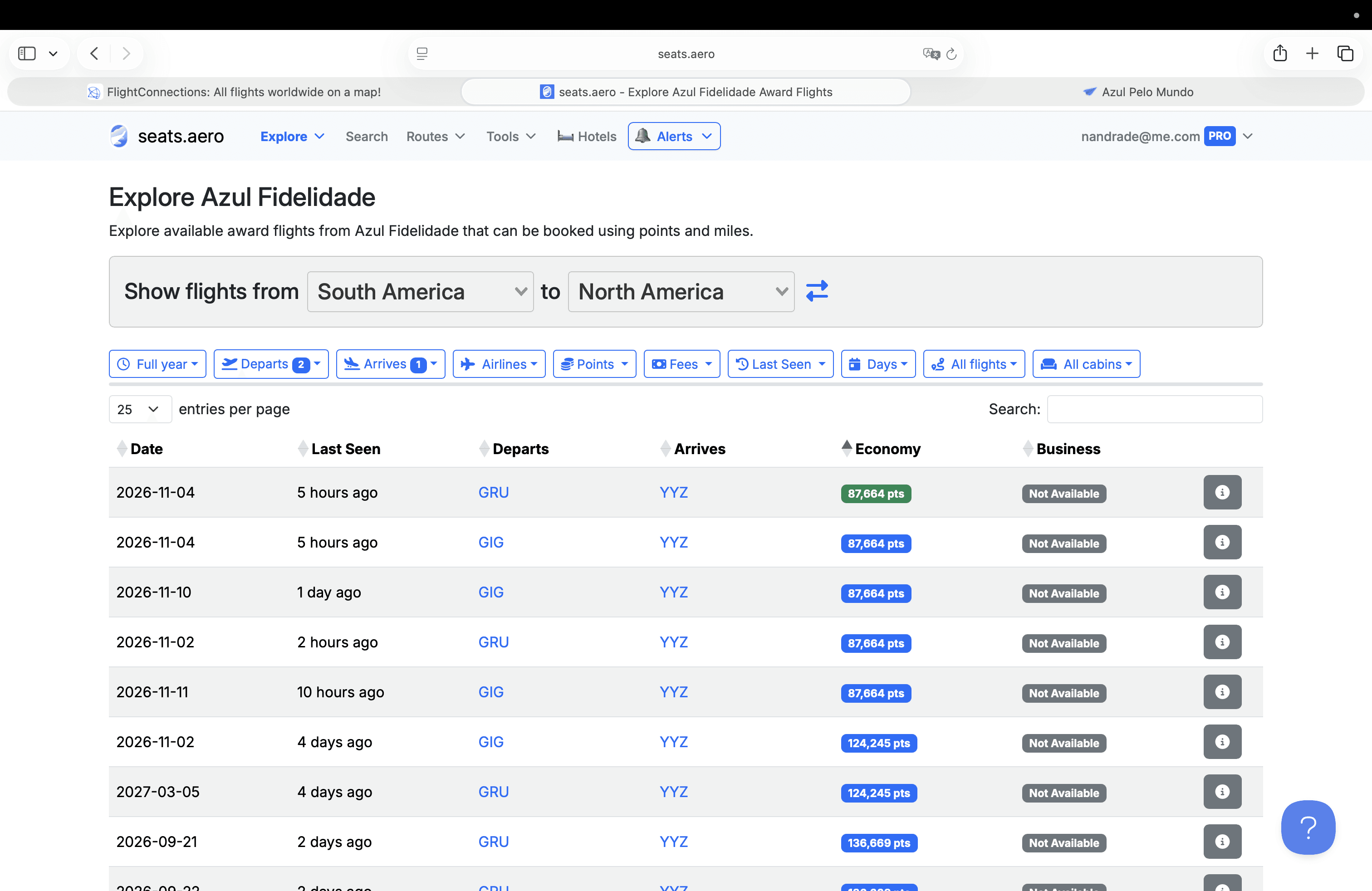This screenshot has width=1372, height=891.
Task: Open the account menu next to PRO badge
Action: coord(1248,136)
